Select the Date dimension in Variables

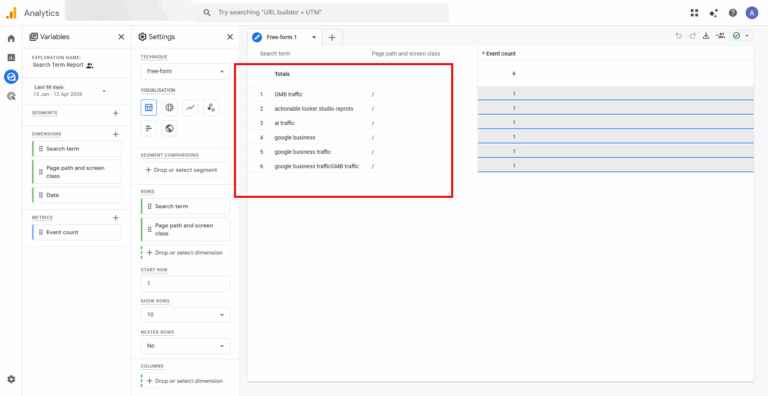pyautogui.click(x=77, y=195)
